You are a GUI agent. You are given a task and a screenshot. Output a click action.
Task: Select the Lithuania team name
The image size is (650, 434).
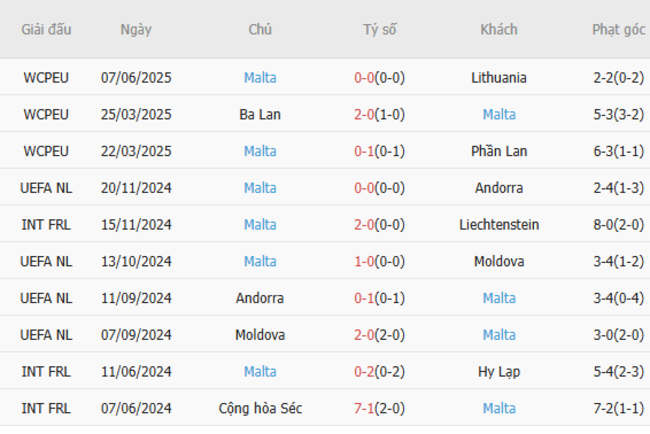tap(499, 77)
